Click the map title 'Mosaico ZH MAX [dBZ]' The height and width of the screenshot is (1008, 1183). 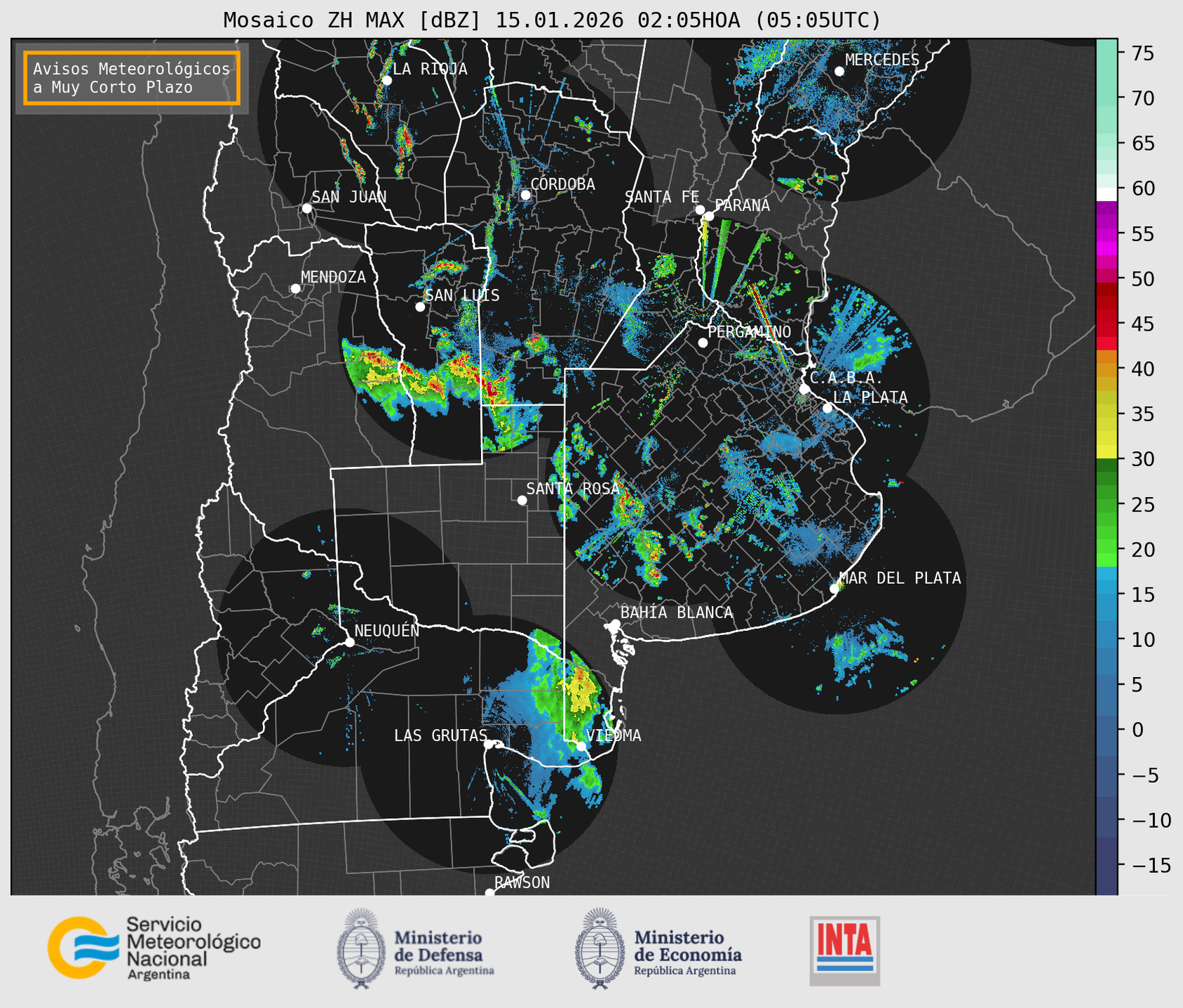pyautogui.click(x=353, y=20)
